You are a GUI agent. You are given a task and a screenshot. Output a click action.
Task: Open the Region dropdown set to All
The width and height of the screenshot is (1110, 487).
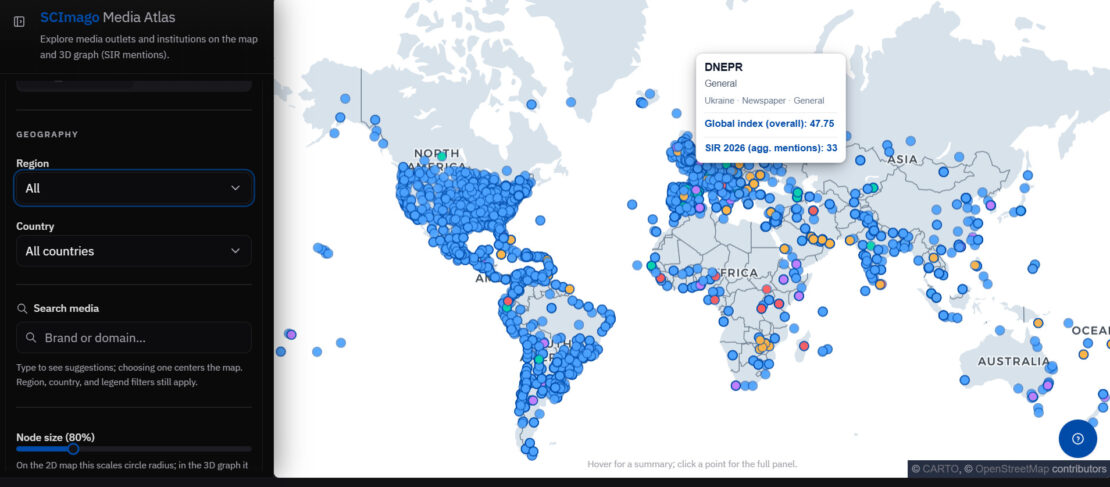click(134, 188)
